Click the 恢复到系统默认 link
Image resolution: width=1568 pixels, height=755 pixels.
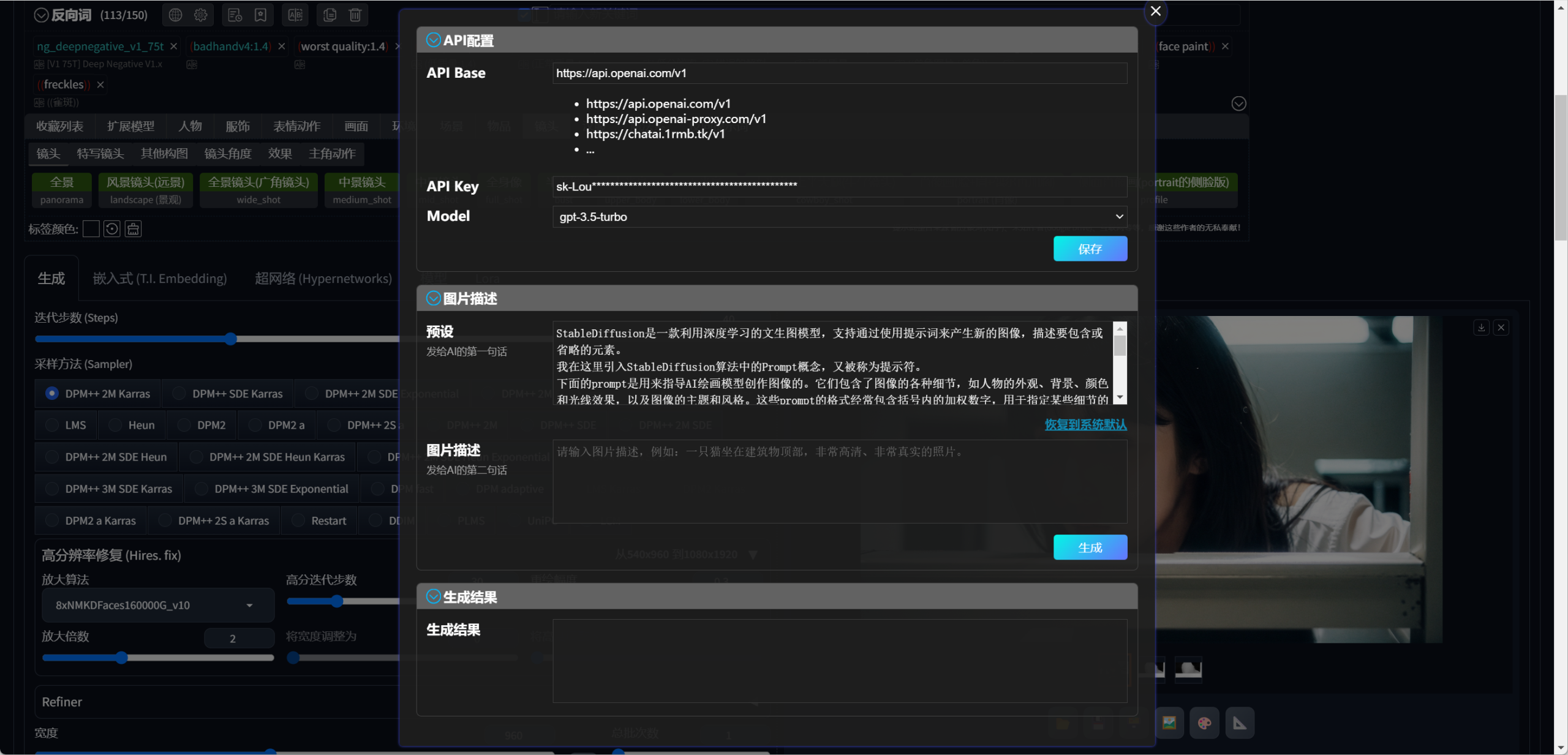click(1085, 424)
